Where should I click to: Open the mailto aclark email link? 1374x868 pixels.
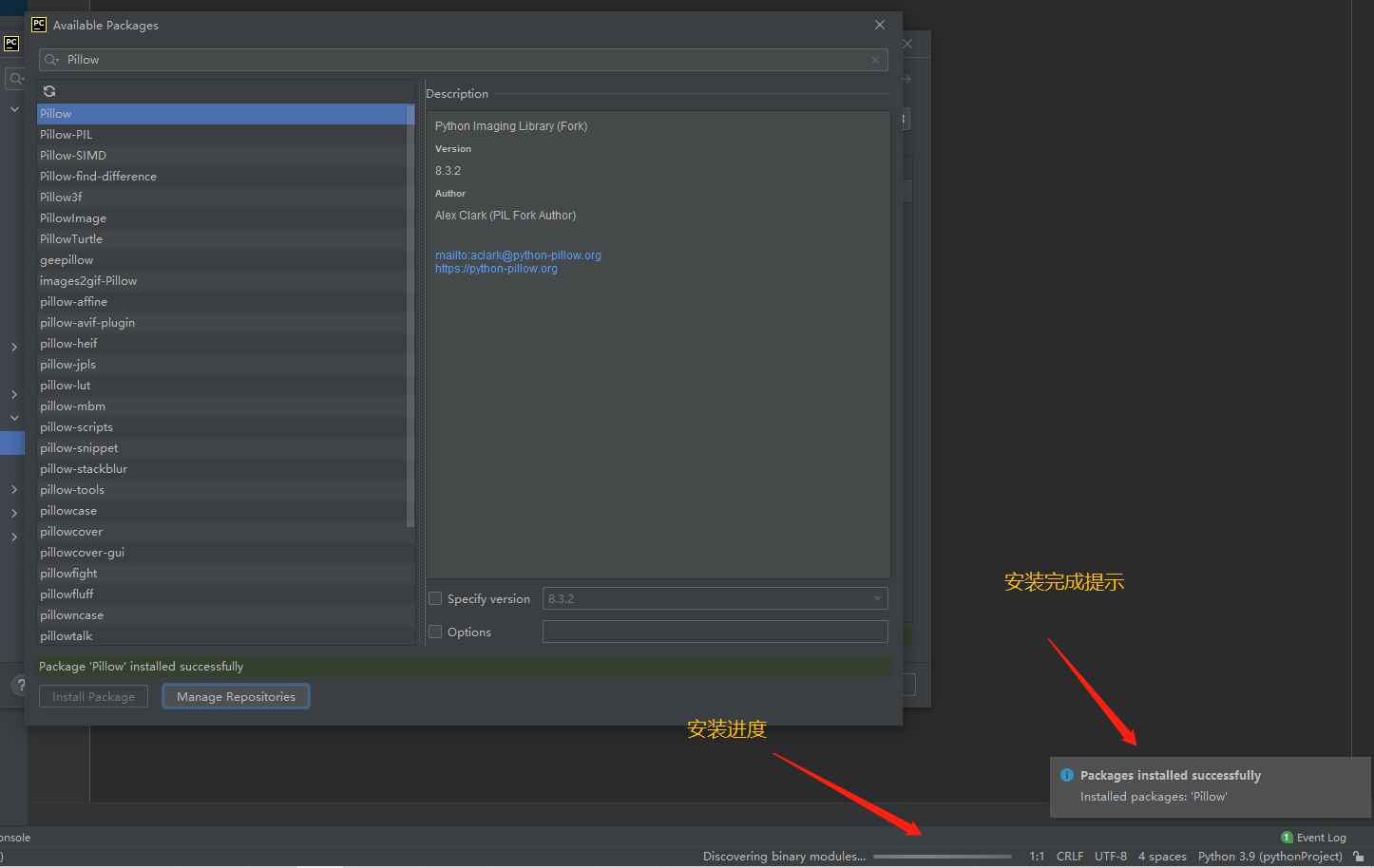pos(518,255)
